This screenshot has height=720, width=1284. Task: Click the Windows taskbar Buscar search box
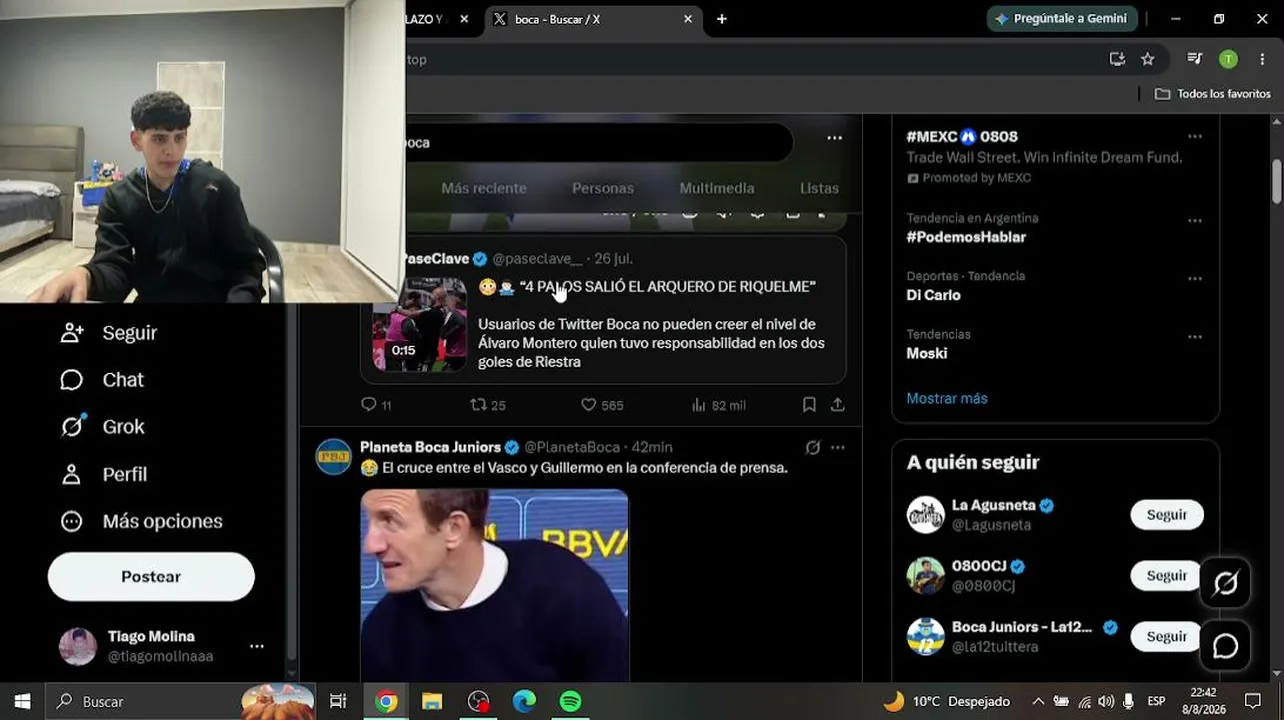pos(181,701)
